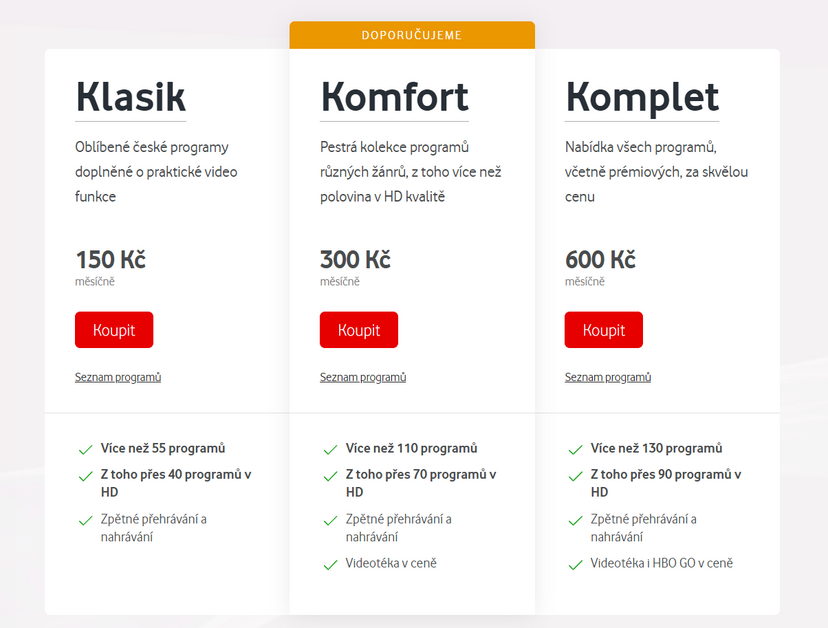The width and height of the screenshot is (828, 628).
Task: Select the checkmark next to 'Více než 110 programů'
Action: 330,449
